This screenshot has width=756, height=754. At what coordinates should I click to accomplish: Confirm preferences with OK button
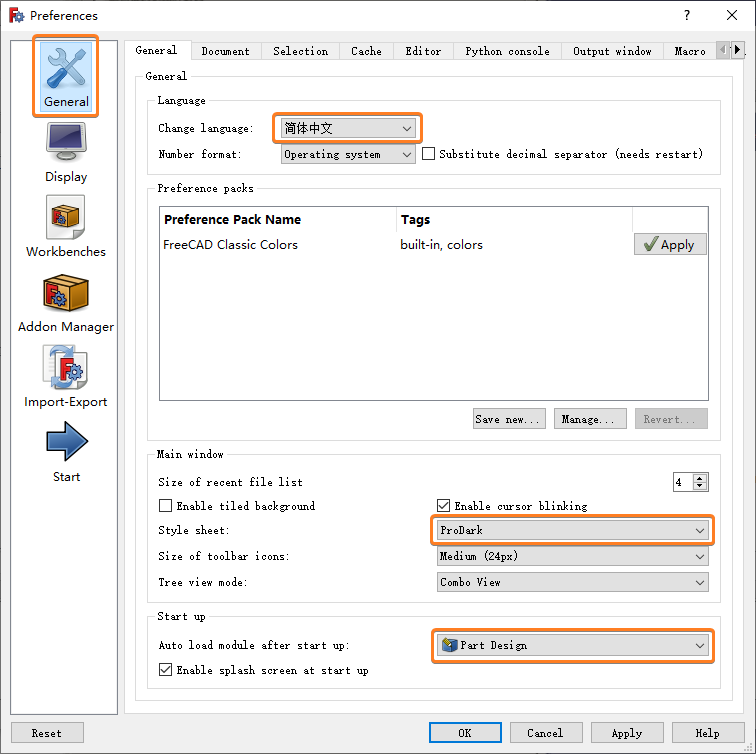point(465,733)
